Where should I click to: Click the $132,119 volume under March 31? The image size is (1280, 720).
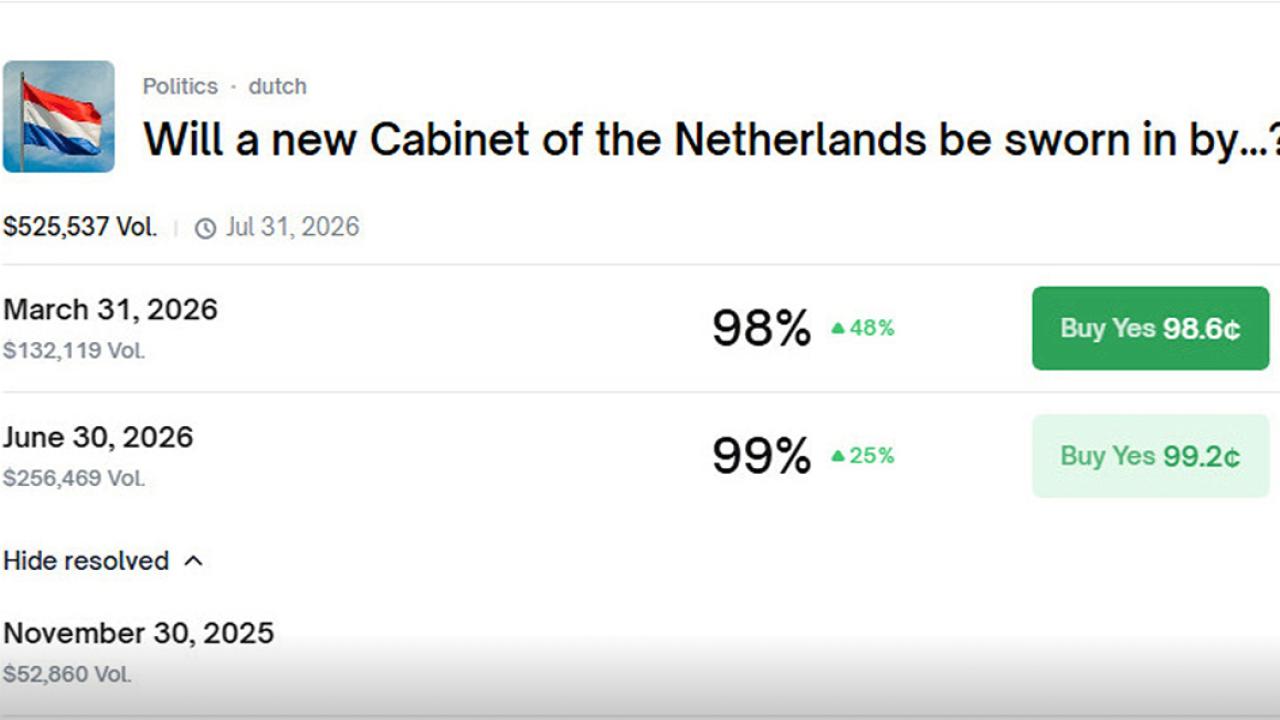coord(74,351)
